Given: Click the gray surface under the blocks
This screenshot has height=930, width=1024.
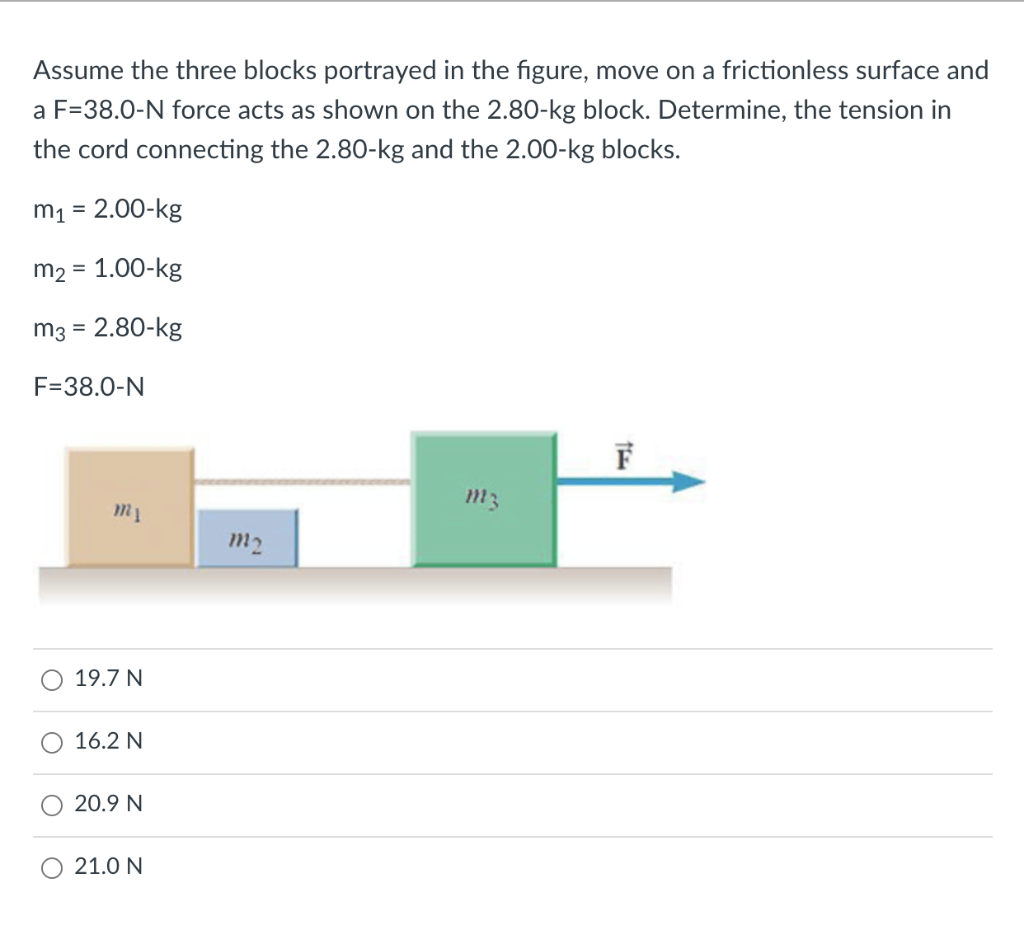Looking at the screenshot, I should pyautogui.click(x=350, y=583).
